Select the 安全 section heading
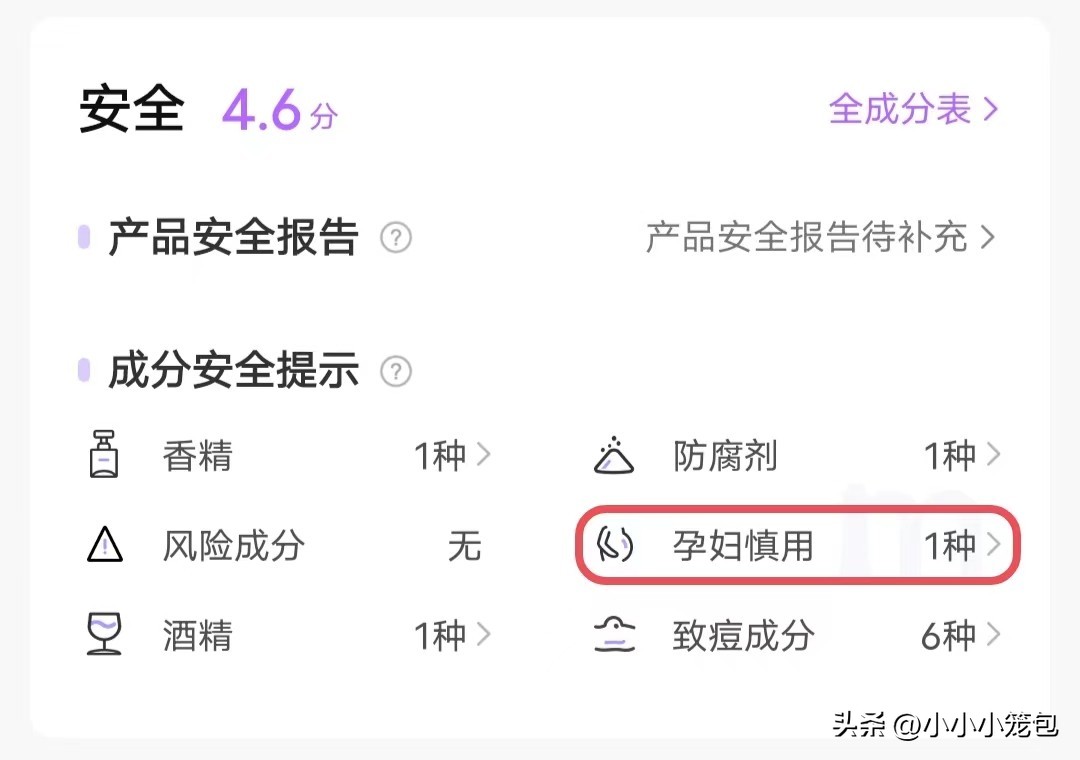 point(131,110)
